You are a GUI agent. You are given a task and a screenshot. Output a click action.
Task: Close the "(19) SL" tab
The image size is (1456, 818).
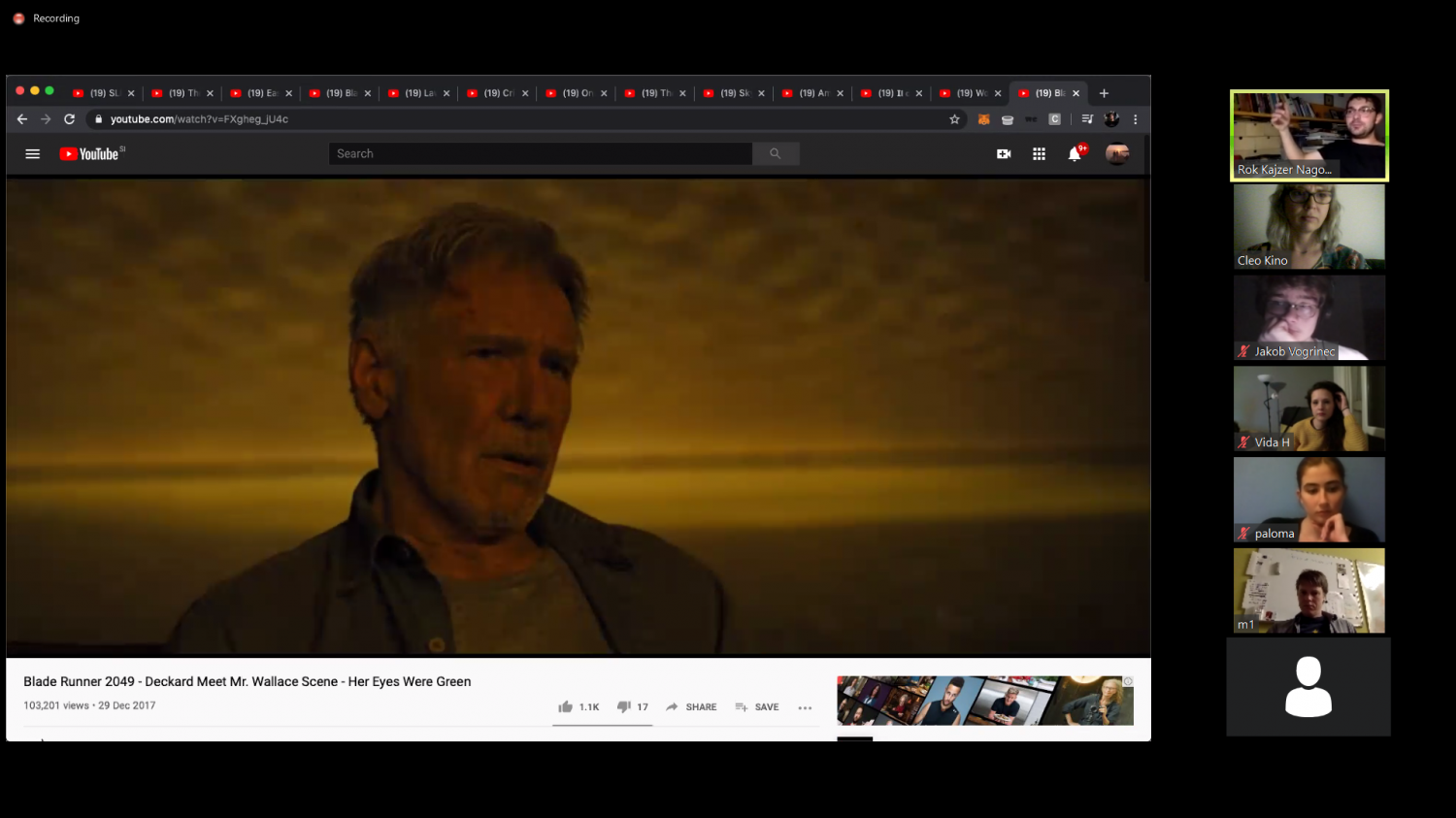click(x=131, y=93)
